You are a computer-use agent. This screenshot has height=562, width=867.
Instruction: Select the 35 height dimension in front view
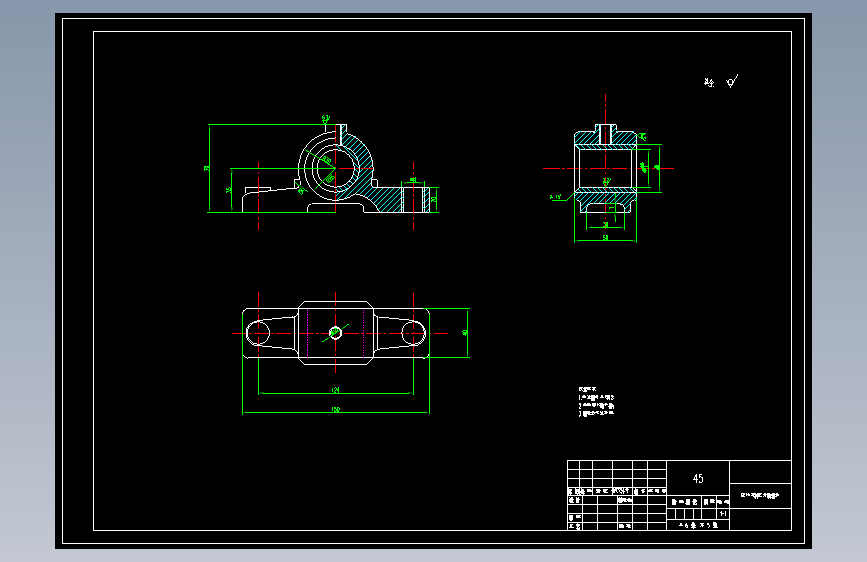229,190
